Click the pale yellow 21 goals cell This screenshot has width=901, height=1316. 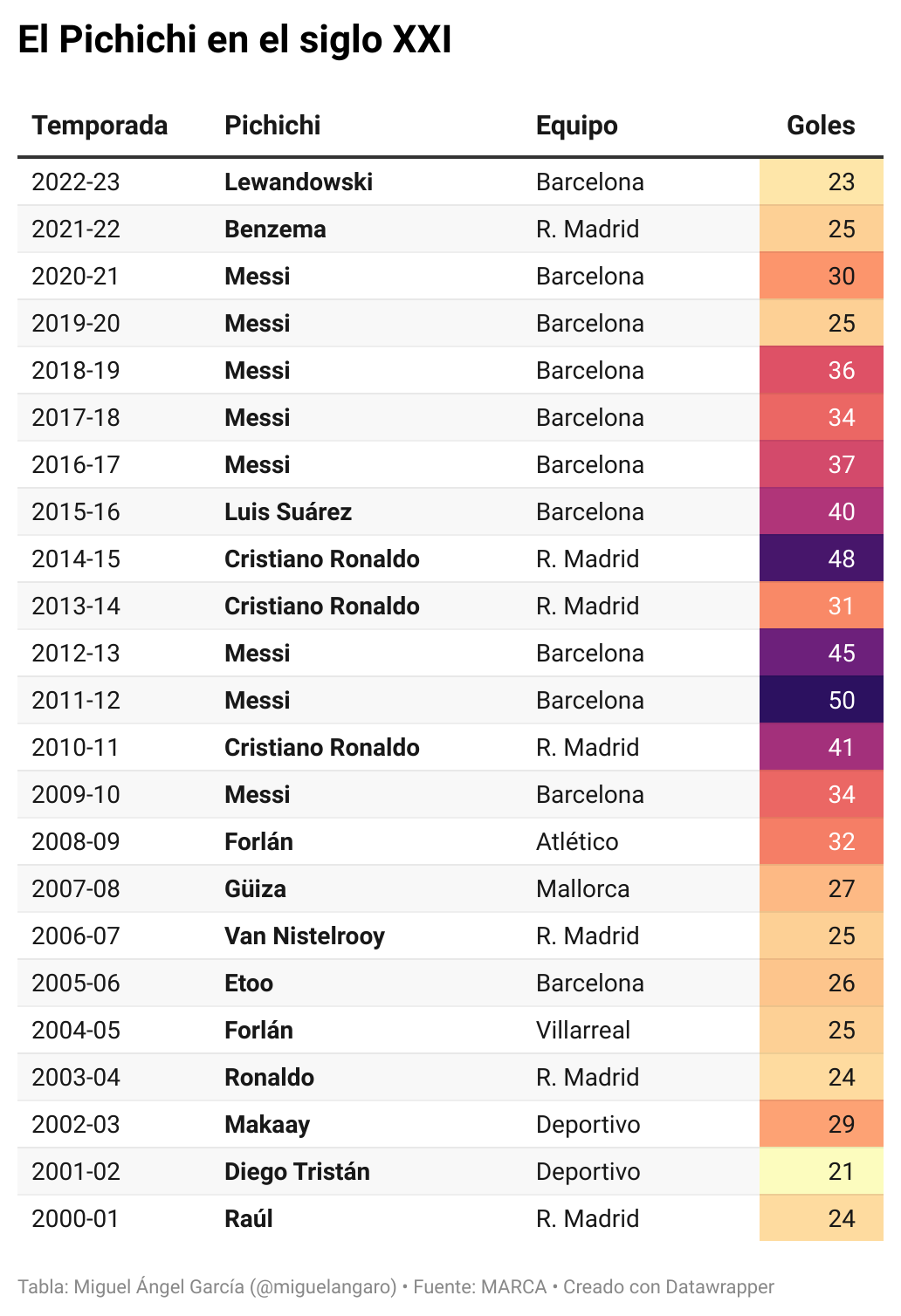point(822,1171)
